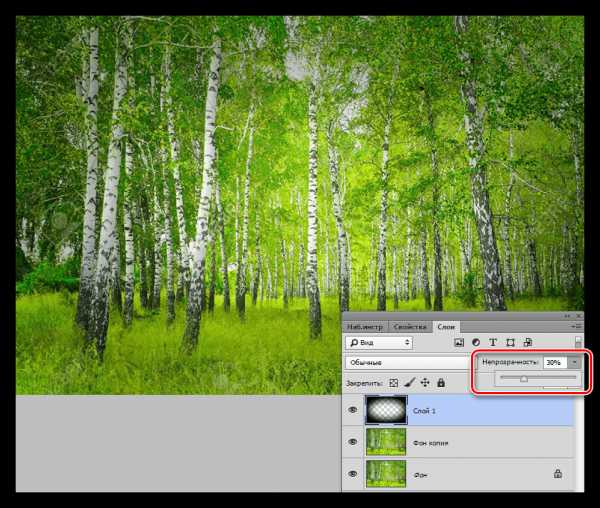Lock image pixels brush icon

[x=409, y=383]
